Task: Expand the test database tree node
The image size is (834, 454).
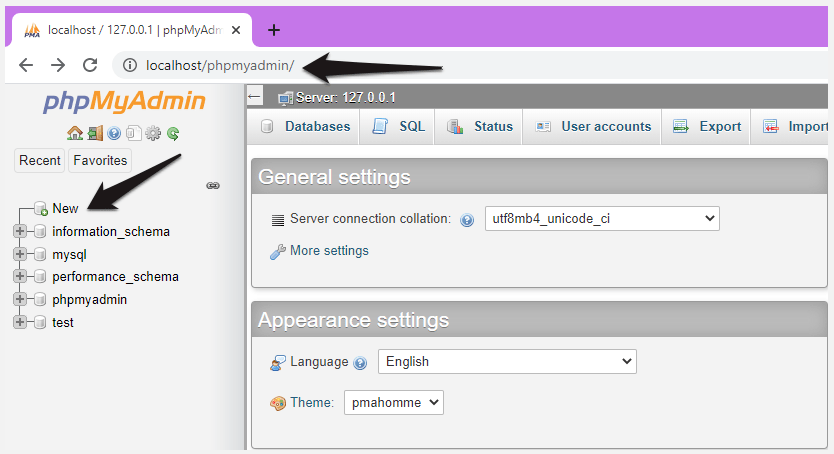Action: coord(20,322)
